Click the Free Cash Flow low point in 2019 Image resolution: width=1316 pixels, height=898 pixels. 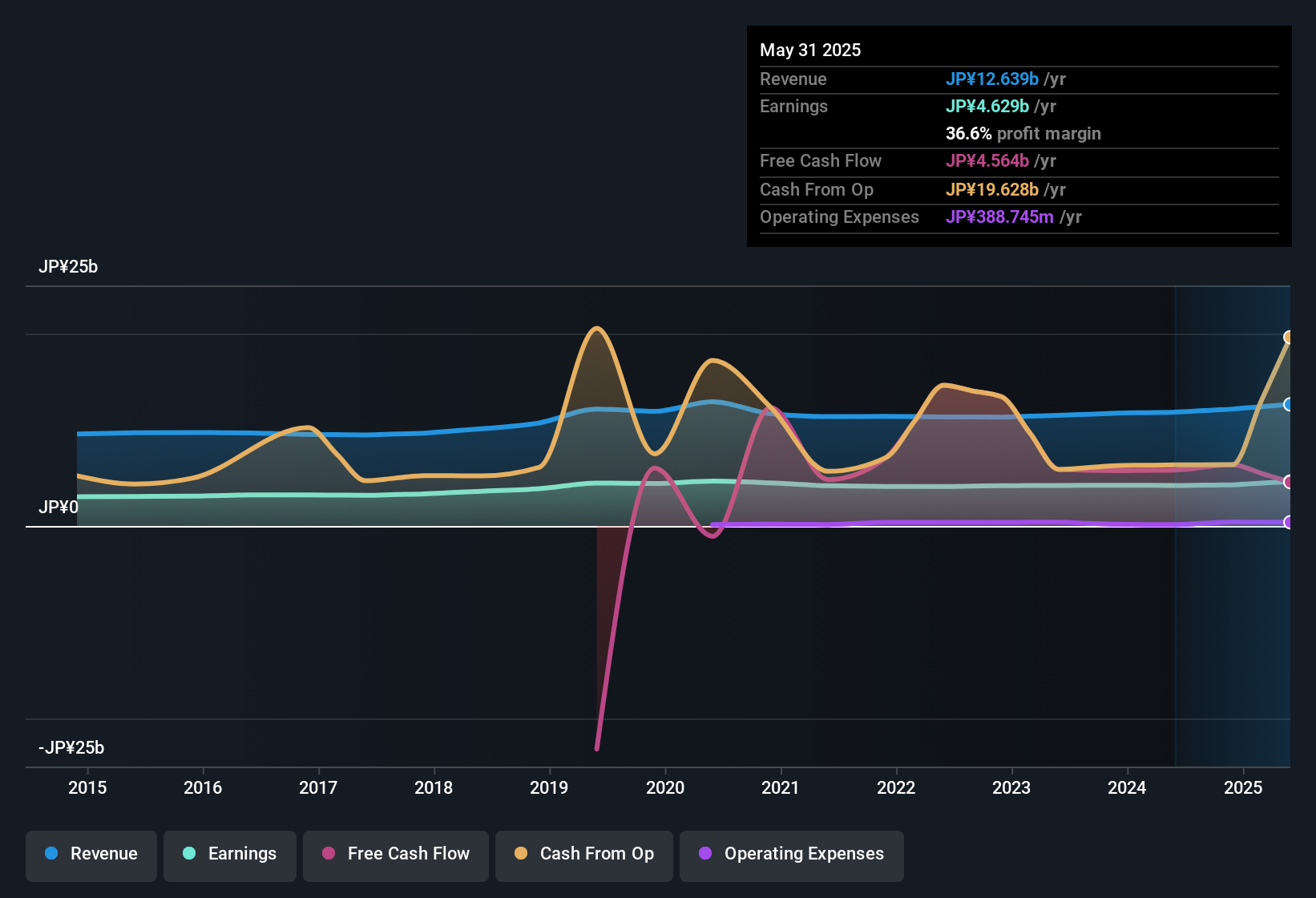(597, 749)
